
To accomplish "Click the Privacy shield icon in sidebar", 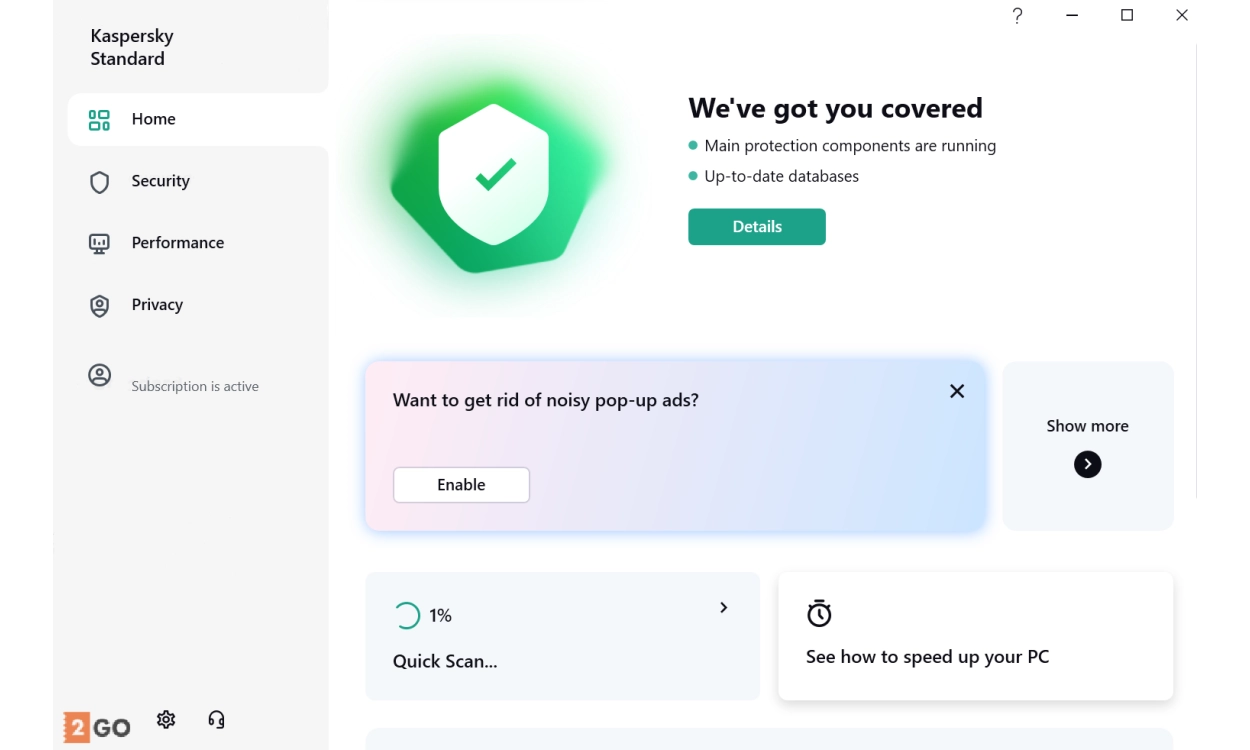I will (x=99, y=306).
